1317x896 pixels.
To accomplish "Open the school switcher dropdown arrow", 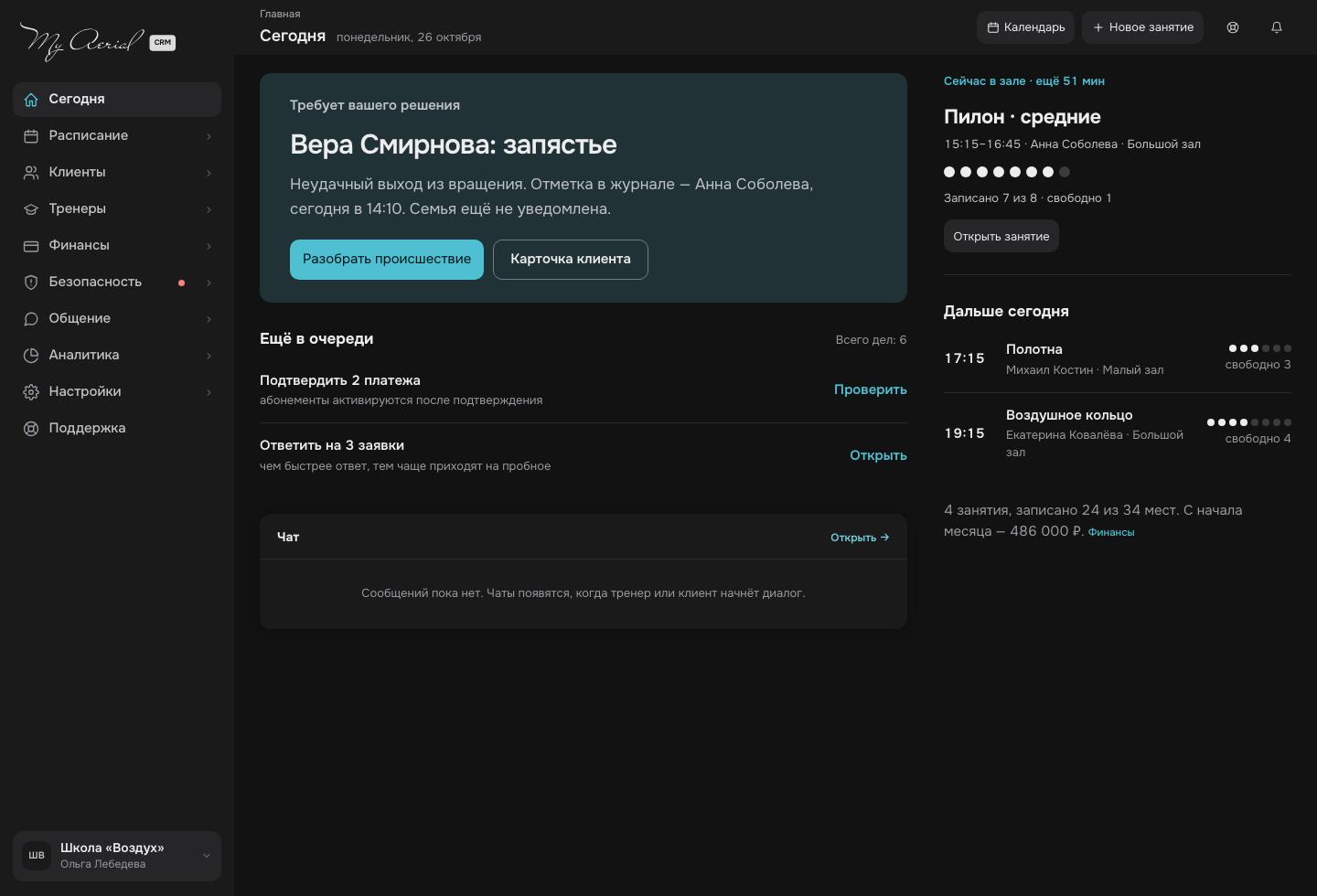I will [x=206, y=856].
